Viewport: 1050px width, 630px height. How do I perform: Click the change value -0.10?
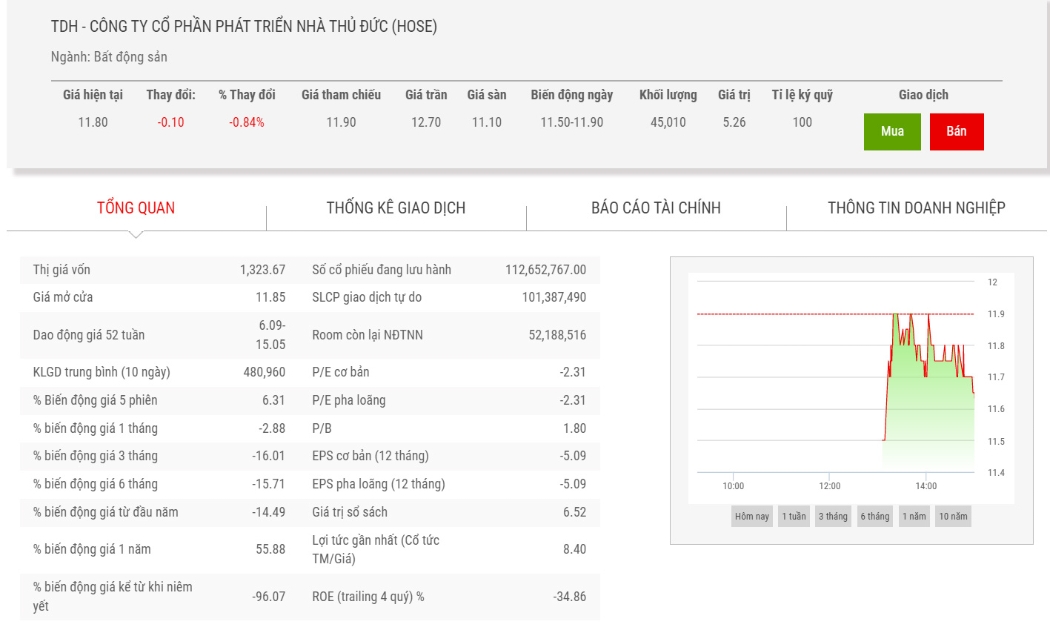click(171, 123)
